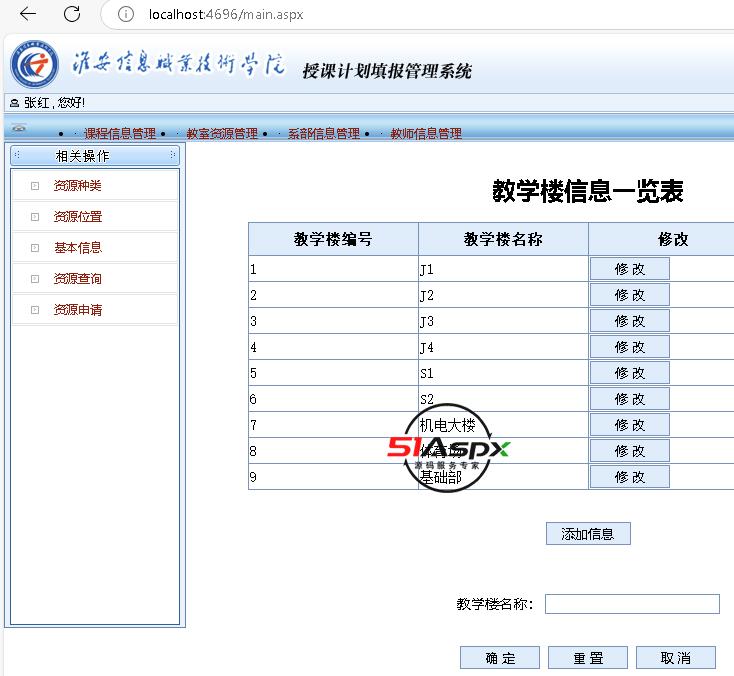Select 基本信息 in the sidebar
Image resolution: width=734 pixels, height=676 pixels.
pyautogui.click(x=78, y=248)
